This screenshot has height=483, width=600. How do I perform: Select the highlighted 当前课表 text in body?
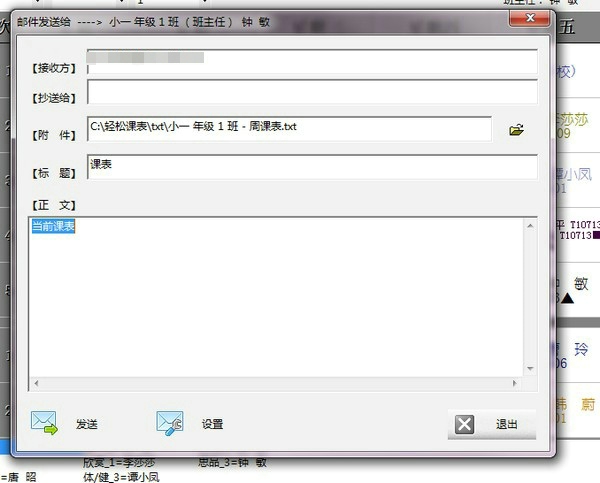[x=53, y=226]
